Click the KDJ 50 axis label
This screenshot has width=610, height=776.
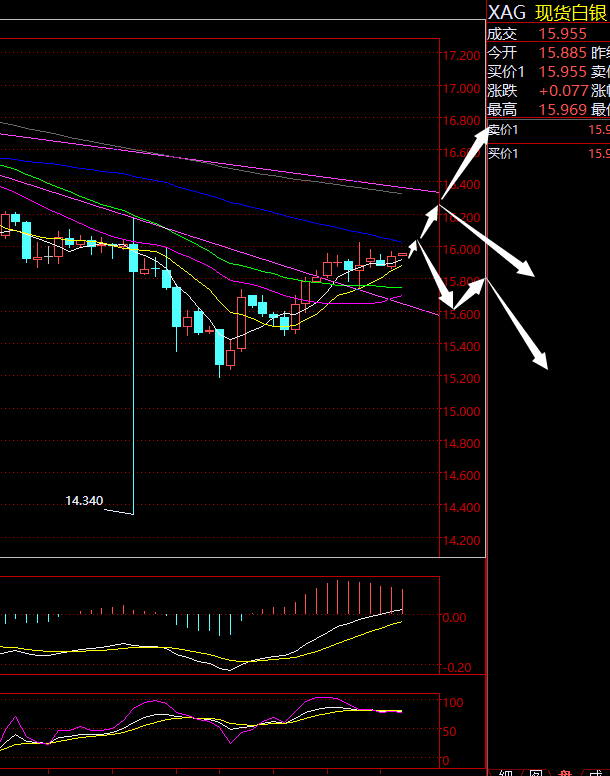449,731
